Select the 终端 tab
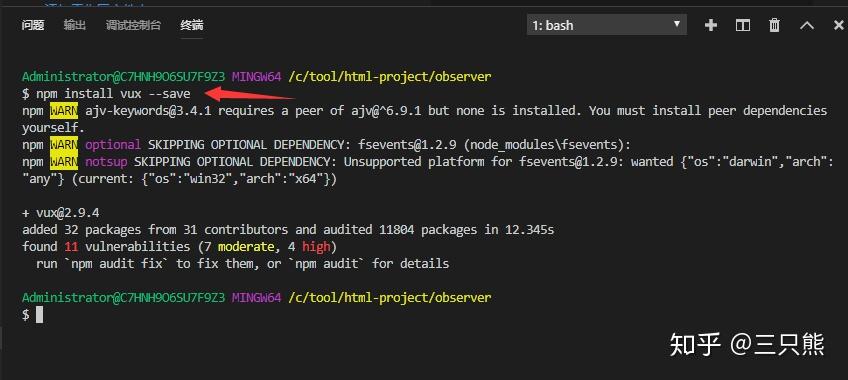 click(x=191, y=25)
